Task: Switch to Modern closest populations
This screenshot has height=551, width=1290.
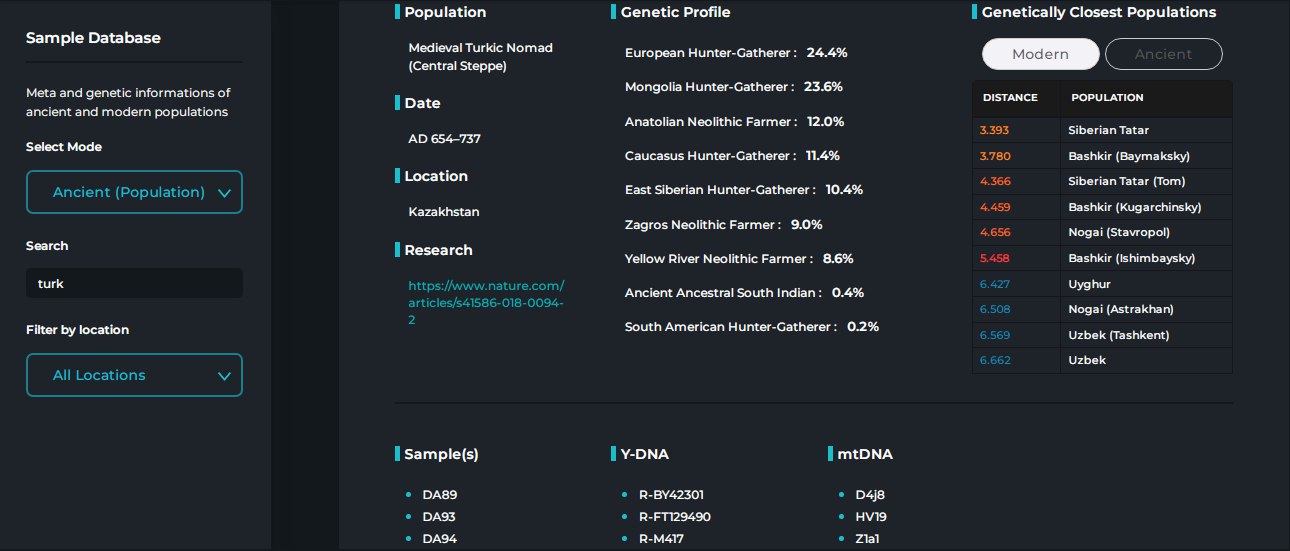Action: coord(1040,54)
